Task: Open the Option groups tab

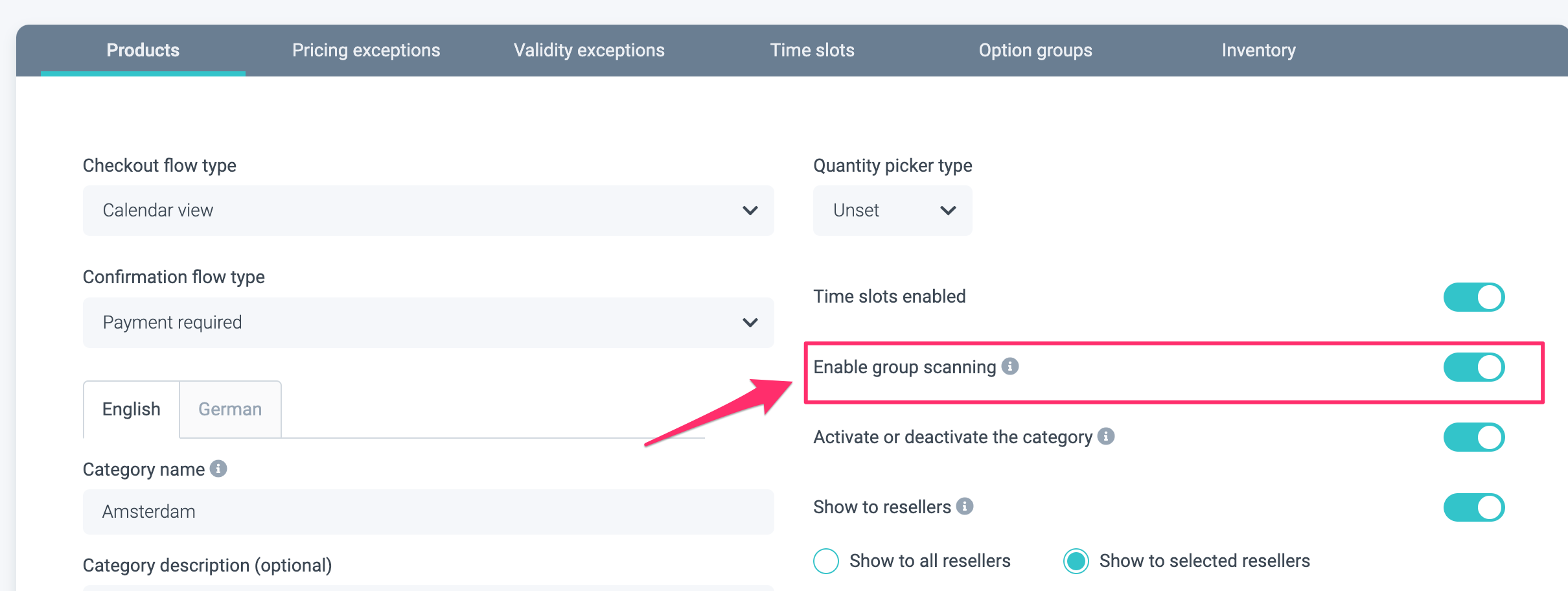Action: coord(1035,51)
